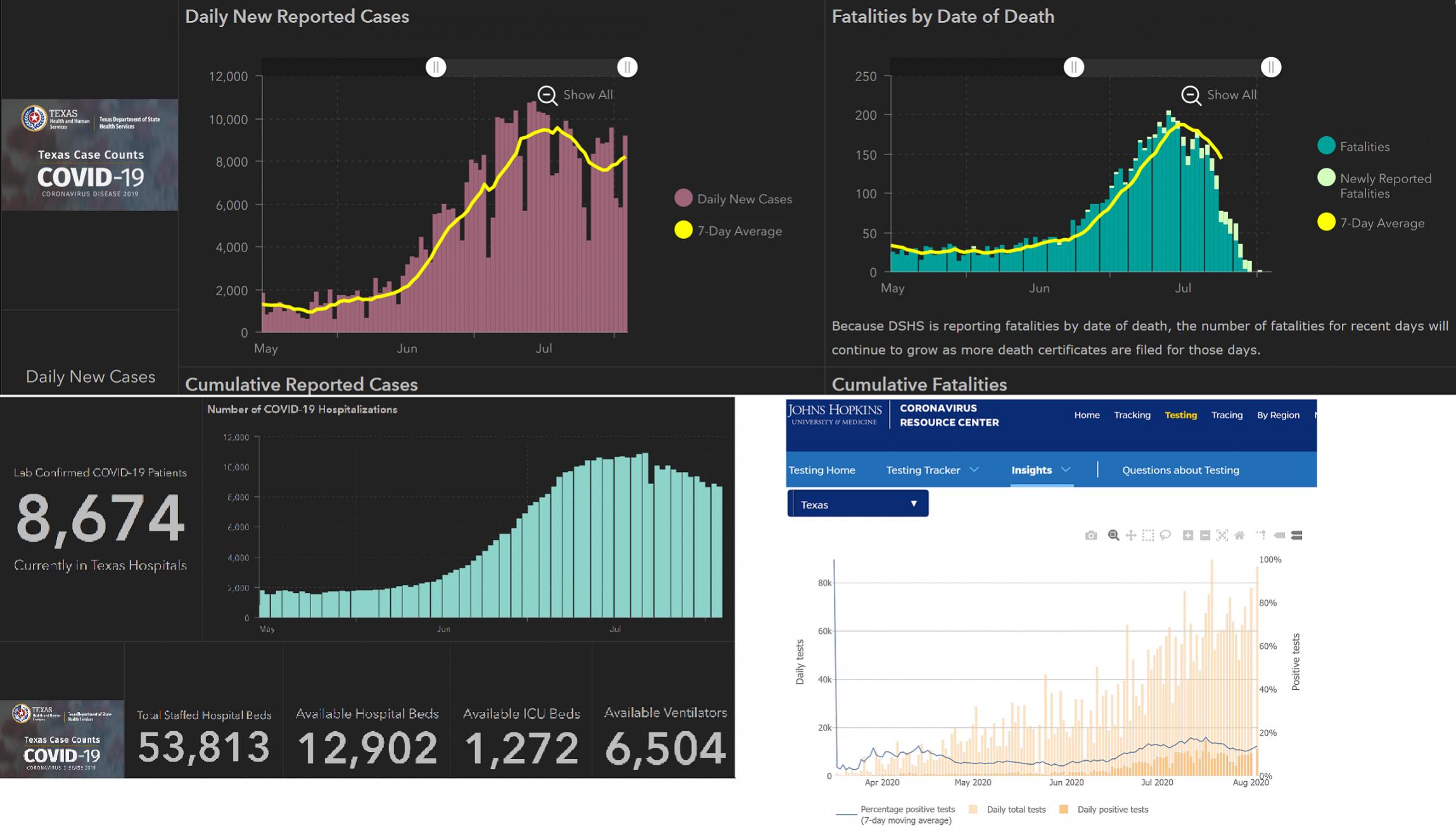Click the 6,504 available ventilators value
Screen dimensions: 1456x835
click(x=665, y=748)
